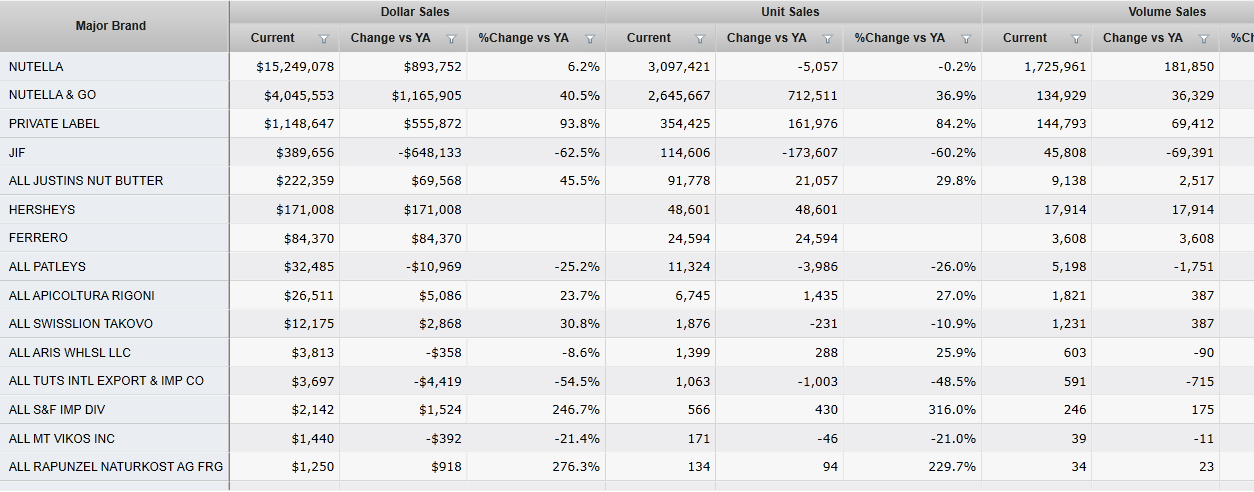This screenshot has width=1254, height=492.
Task: Open filter icon for Dollar Sales Current column
Action: point(323,39)
